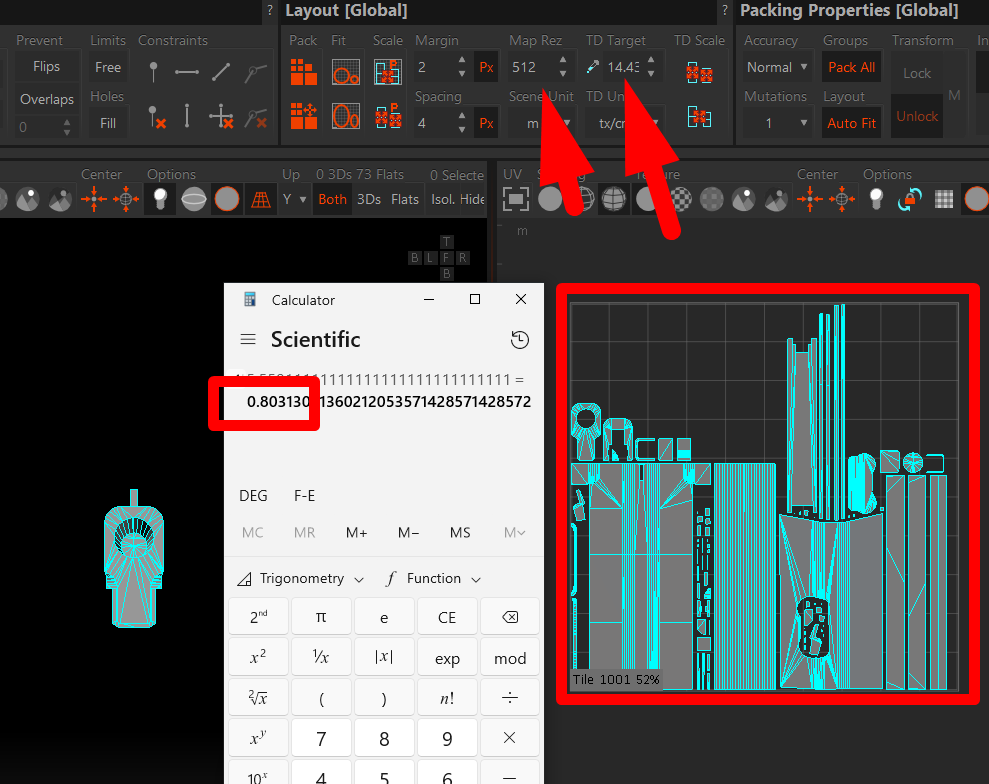This screenshot has width=989, height=784.
Task: Toggle the Flips prevention option
Action: pyautogui.click(x=46, y=67)
